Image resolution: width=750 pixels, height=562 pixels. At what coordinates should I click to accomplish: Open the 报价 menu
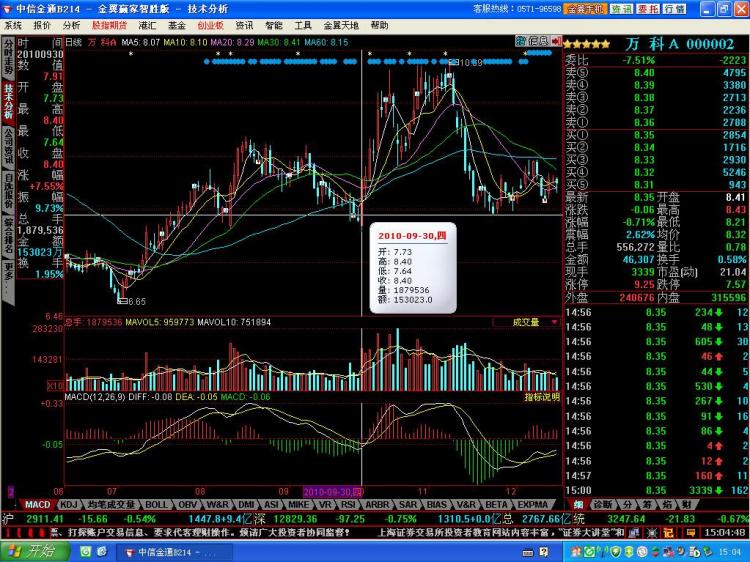point(42,25)
